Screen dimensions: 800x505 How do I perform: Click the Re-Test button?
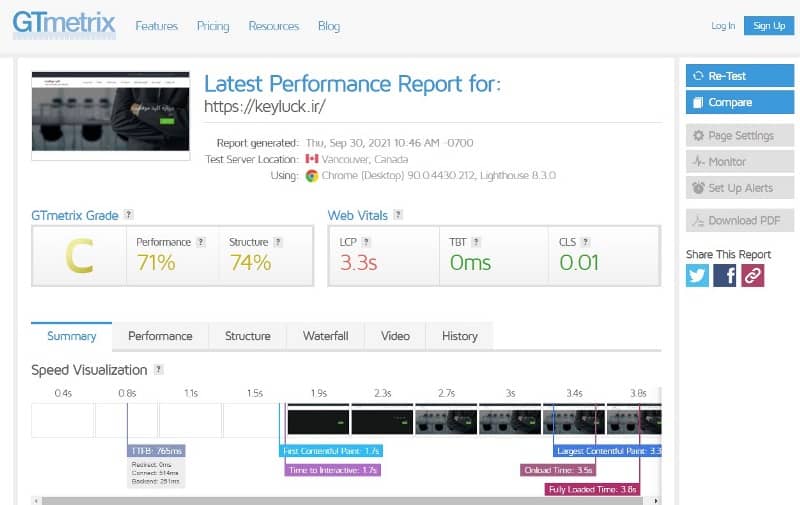point(739,76)
